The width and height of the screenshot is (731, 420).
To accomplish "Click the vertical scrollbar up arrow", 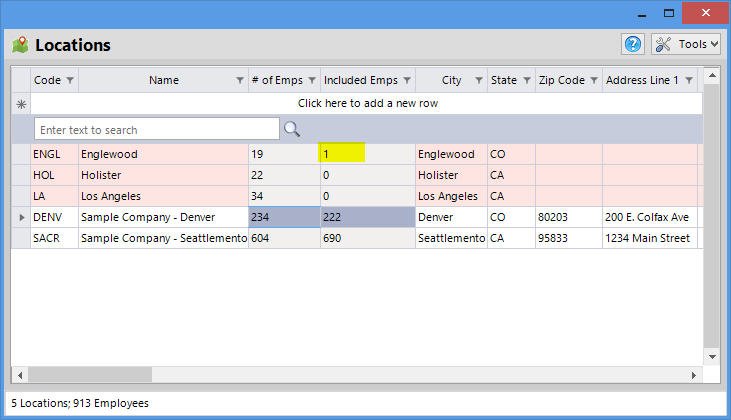I will coord(712,76).
